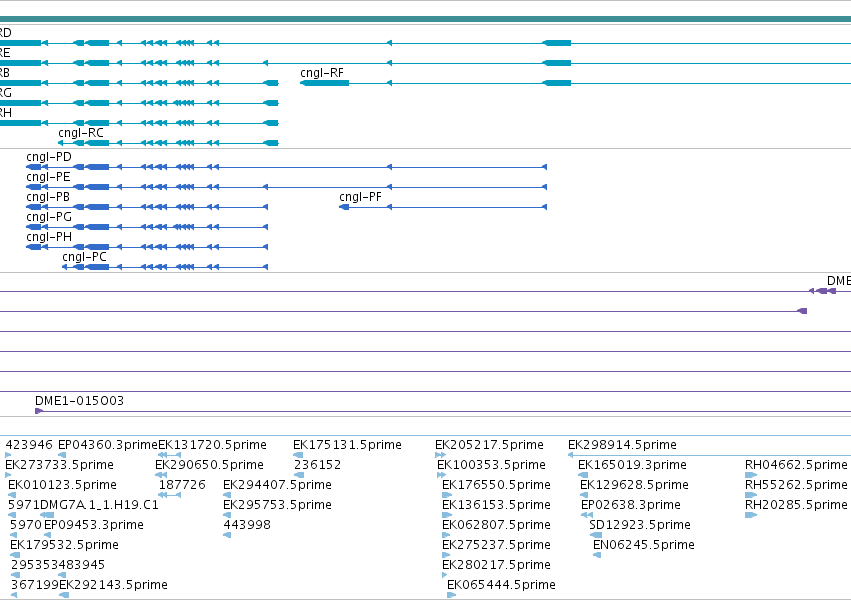Click the EK010123.5prime label

tap(62, 485)
